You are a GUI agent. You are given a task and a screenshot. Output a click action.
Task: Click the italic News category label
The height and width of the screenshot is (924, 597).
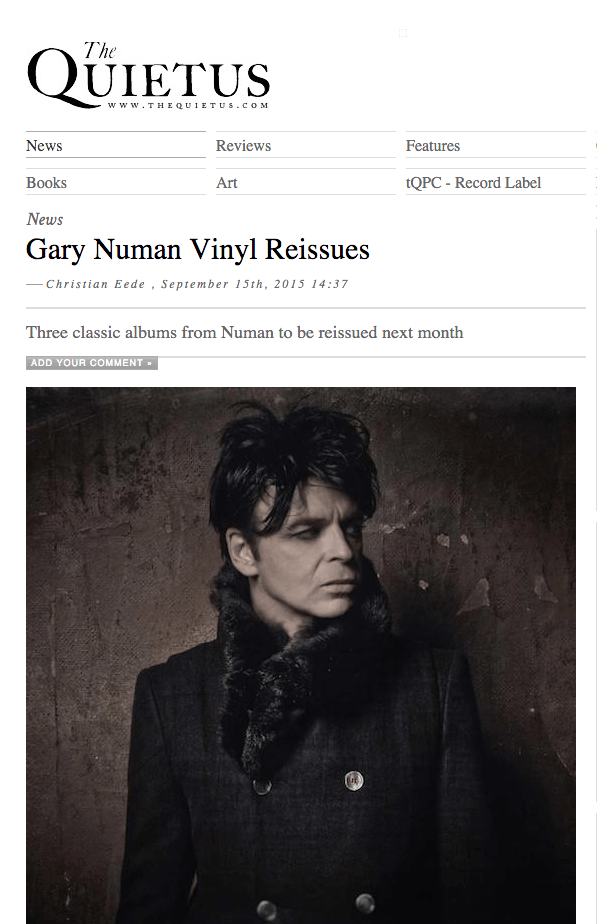pyautogui.click(x=45, y=219)
